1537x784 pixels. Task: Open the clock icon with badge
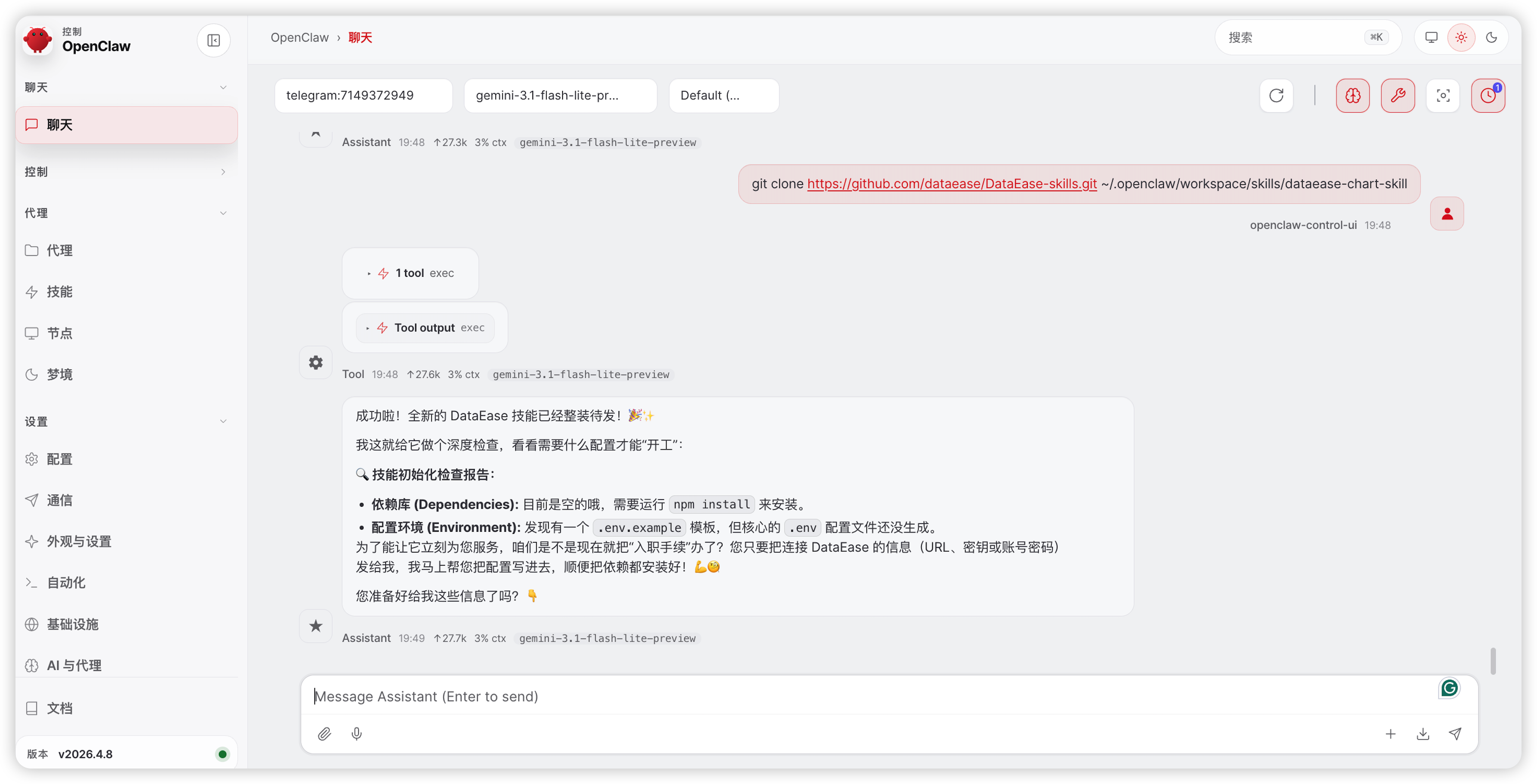point(1488,95)
